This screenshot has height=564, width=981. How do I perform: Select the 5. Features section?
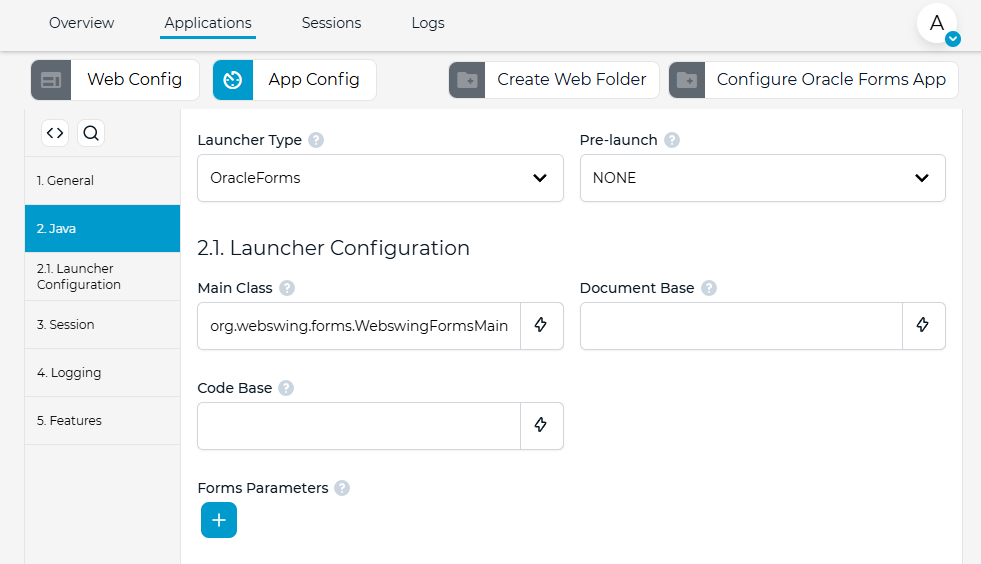pos(103,421)
